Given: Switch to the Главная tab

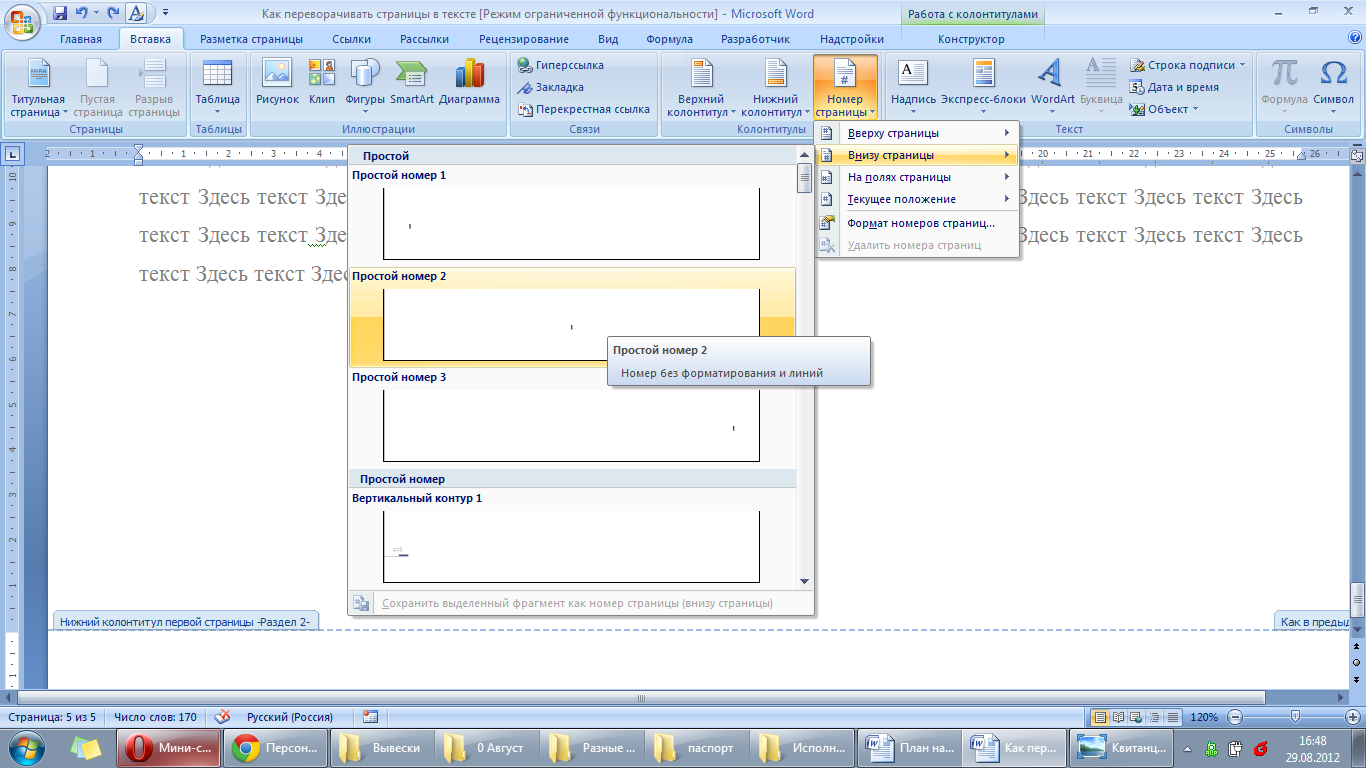Looking at the screenshot, I should [x=81, y=39].
